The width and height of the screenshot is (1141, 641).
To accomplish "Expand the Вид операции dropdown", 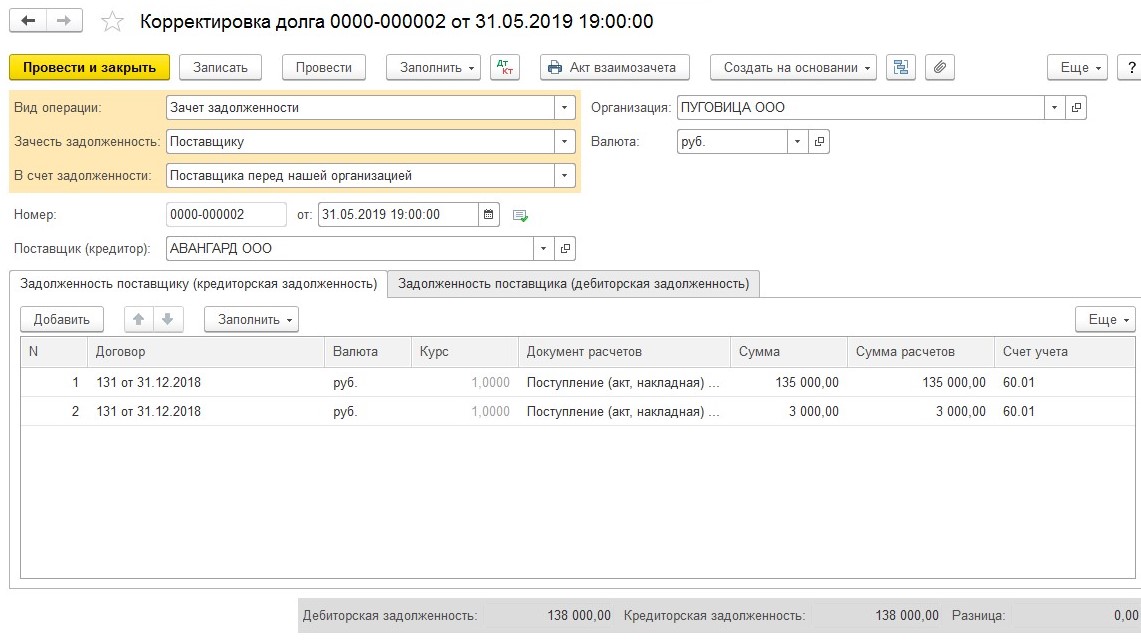I will [x=565, y=108].
